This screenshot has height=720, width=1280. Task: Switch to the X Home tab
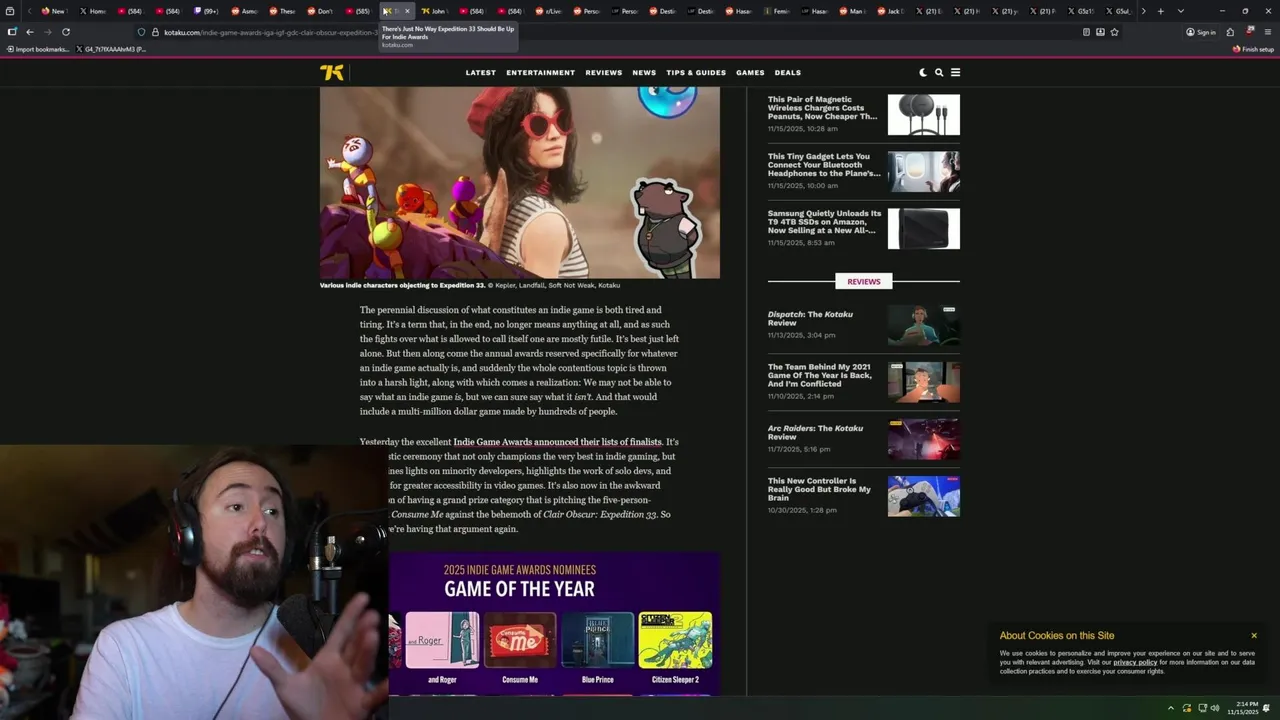click(x=93, y=11)
